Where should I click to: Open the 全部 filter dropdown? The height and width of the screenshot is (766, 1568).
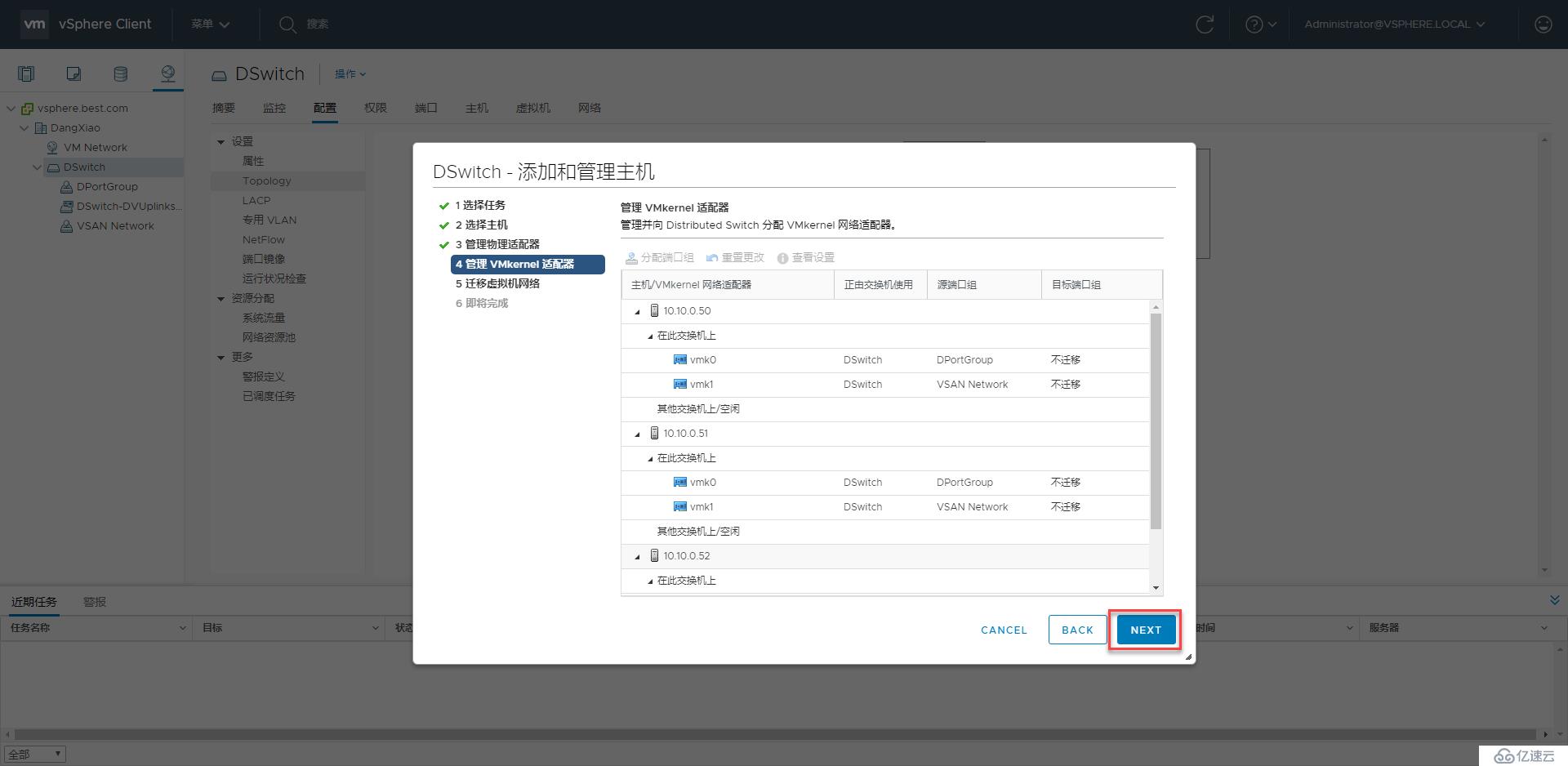pos(35,755)
